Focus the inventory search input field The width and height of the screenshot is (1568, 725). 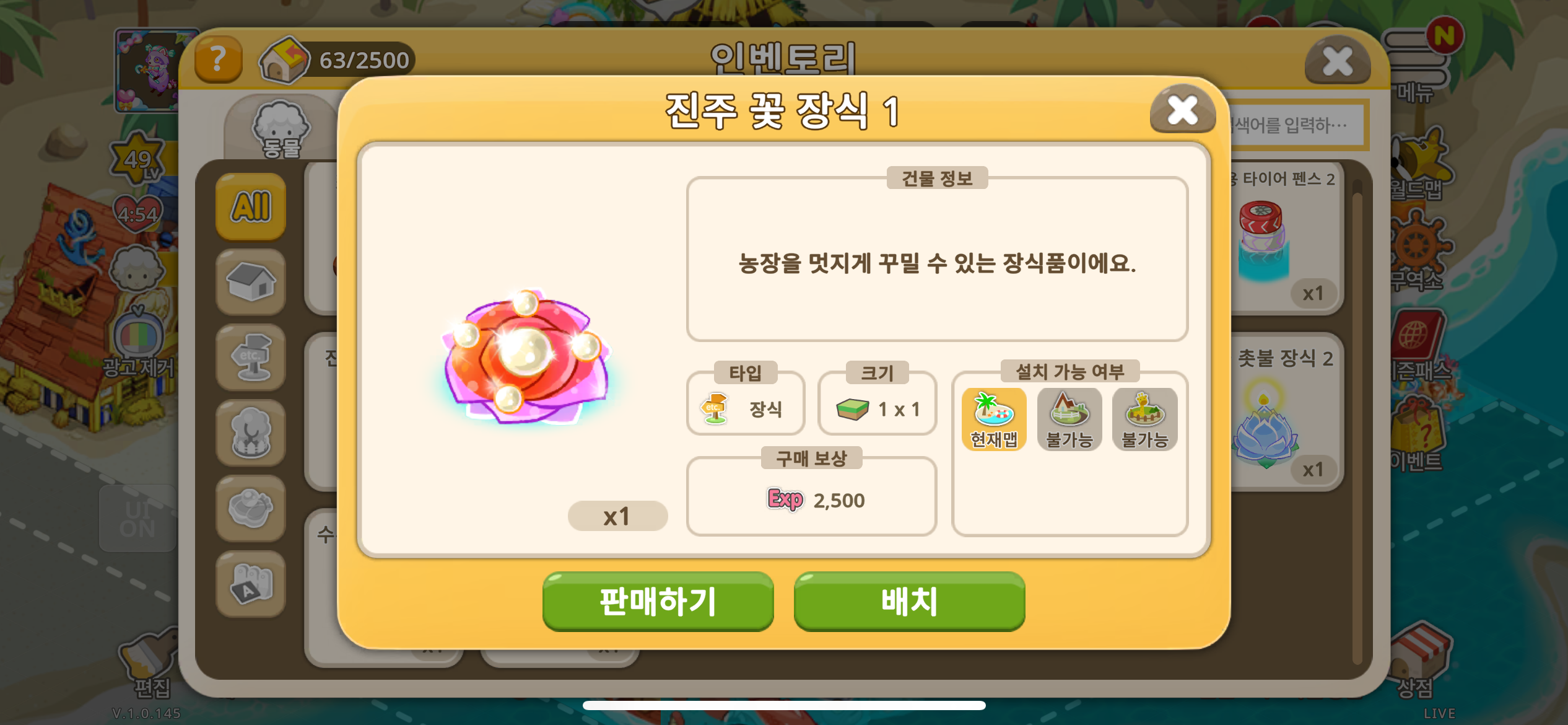(1297, 125)
